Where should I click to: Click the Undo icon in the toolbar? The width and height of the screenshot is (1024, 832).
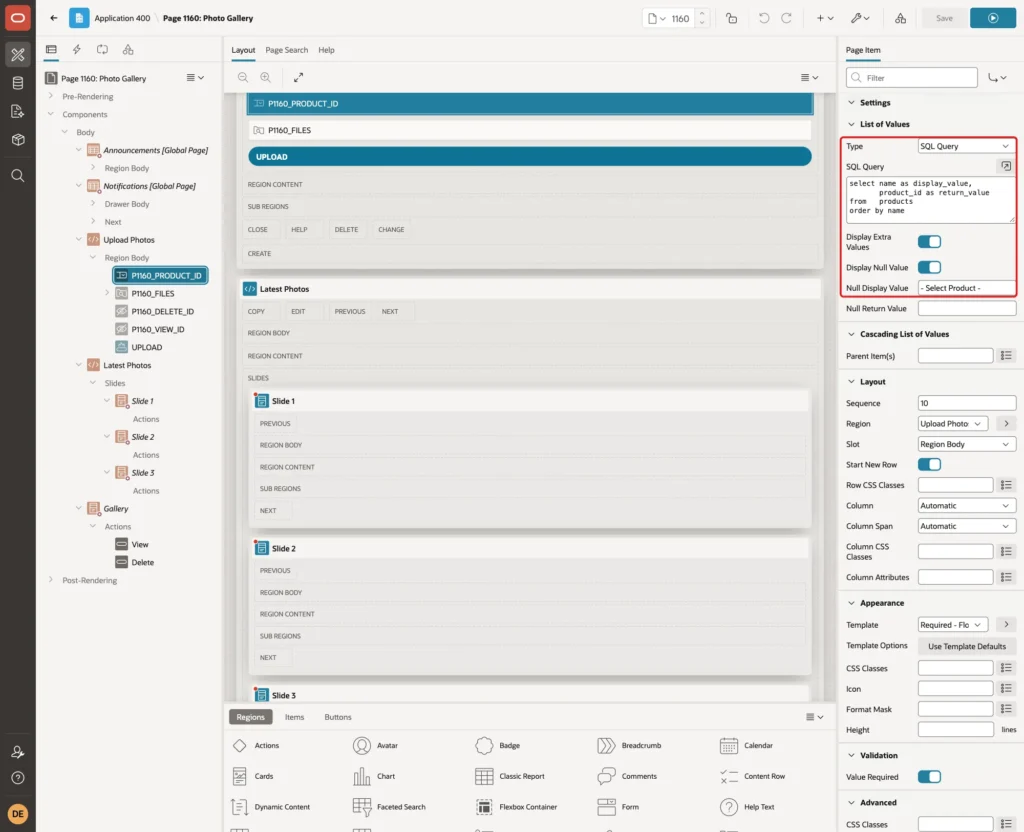point(763,18)
